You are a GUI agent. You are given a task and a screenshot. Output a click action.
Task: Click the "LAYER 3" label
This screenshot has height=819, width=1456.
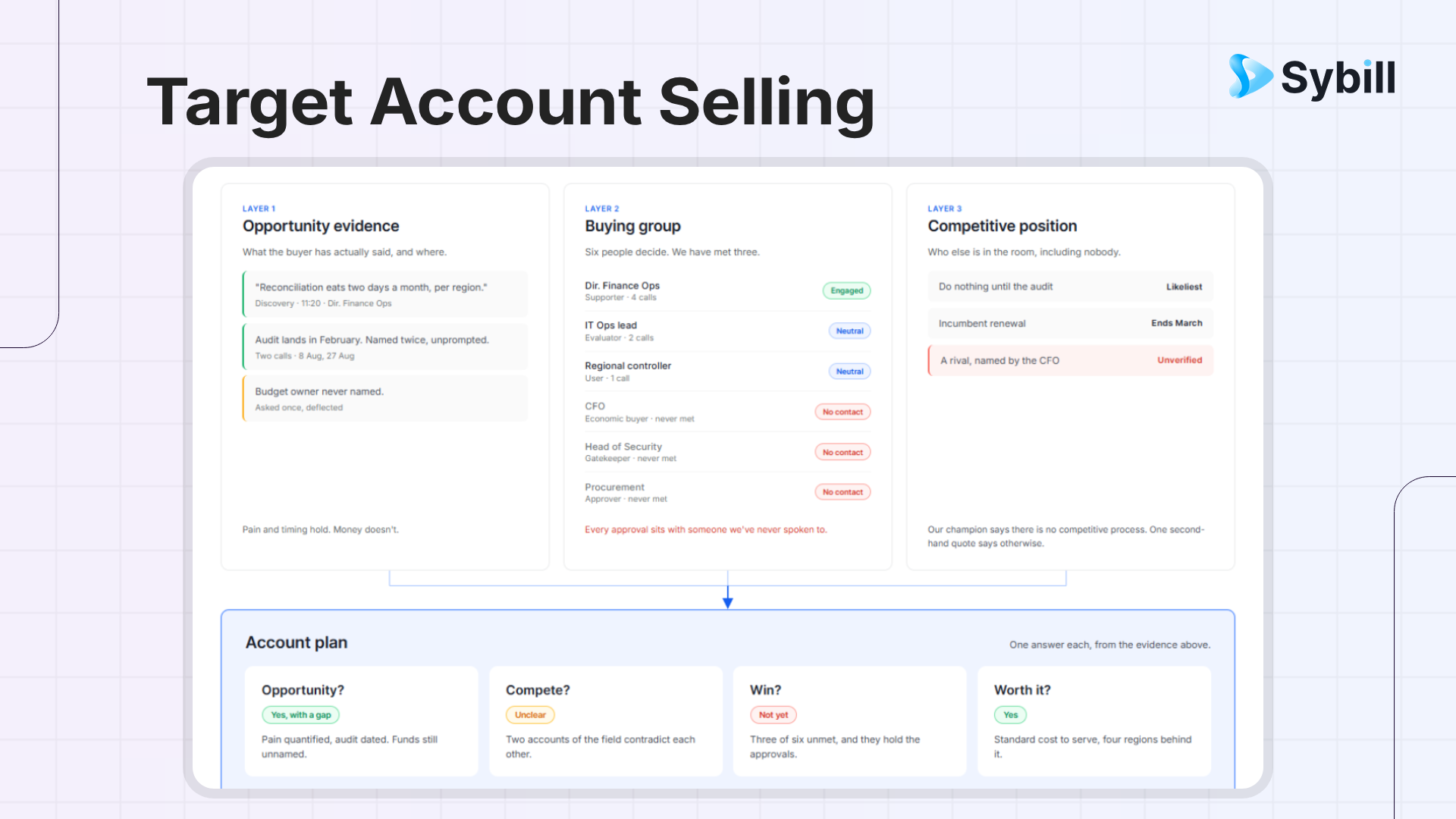tap(944, 209)
